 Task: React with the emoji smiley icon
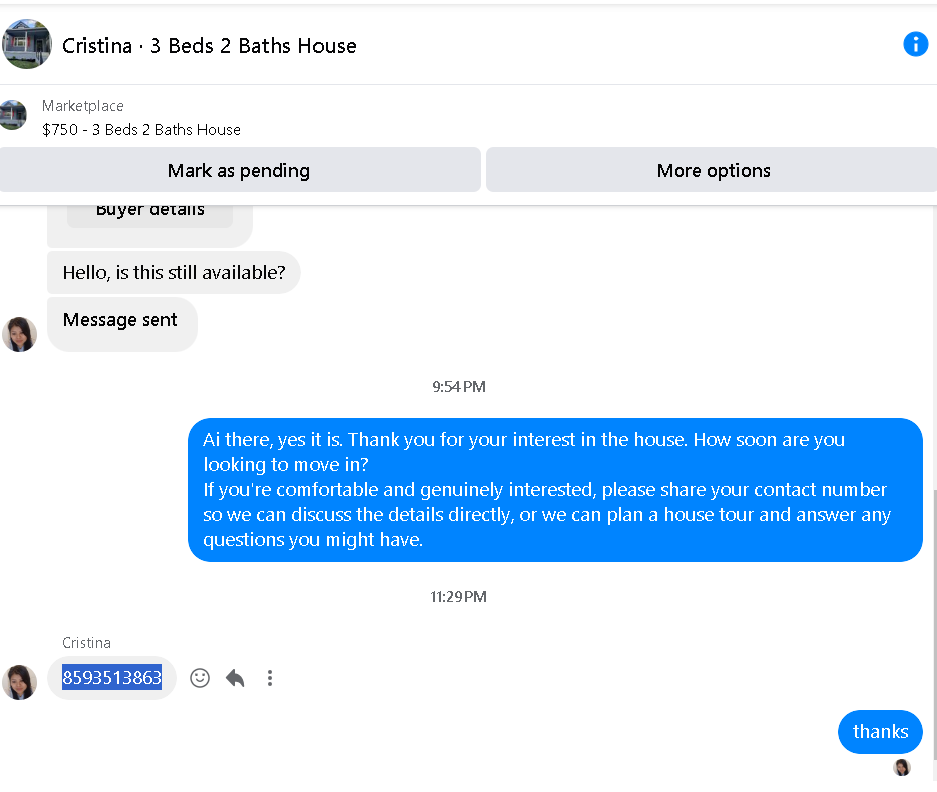pyautogui.click(x=200, y=678)
